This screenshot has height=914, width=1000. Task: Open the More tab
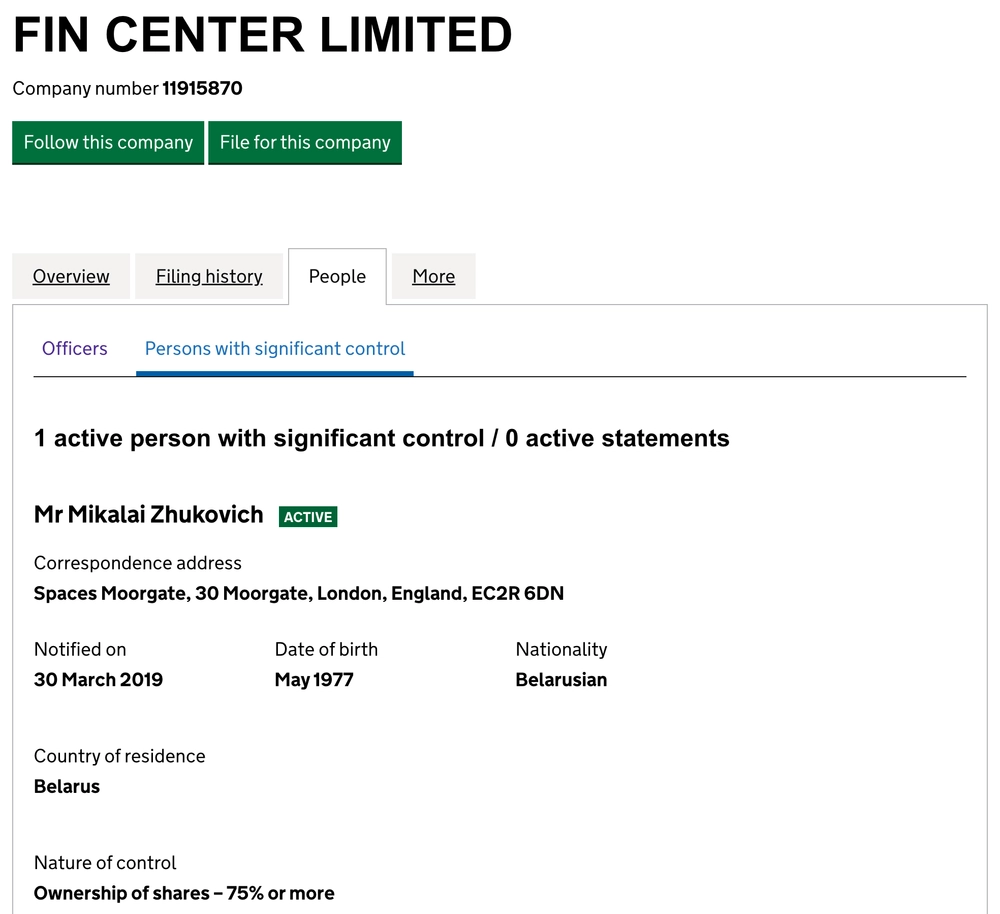(x=433, y=276)
